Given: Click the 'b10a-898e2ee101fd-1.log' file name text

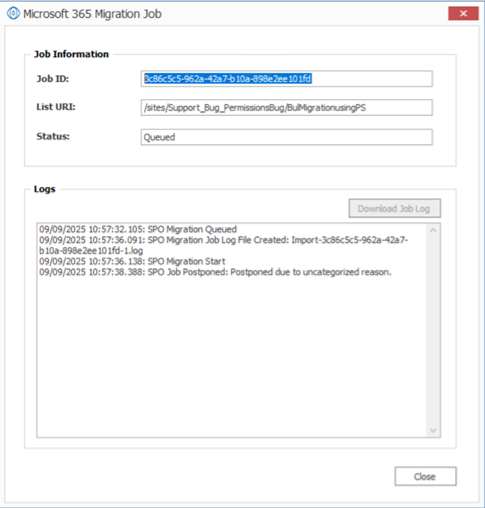Looking at the screenshot, I should tap(91, 251).
